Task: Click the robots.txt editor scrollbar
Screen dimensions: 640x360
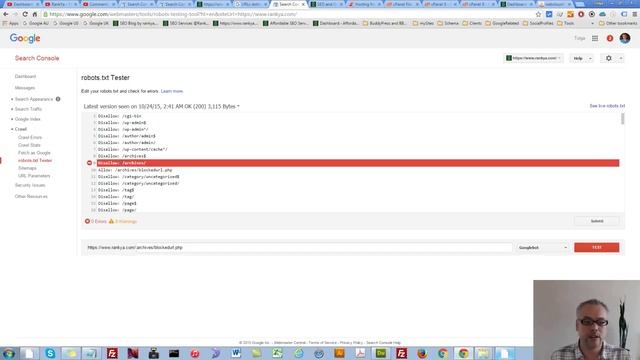Action: tap(622, 119)
